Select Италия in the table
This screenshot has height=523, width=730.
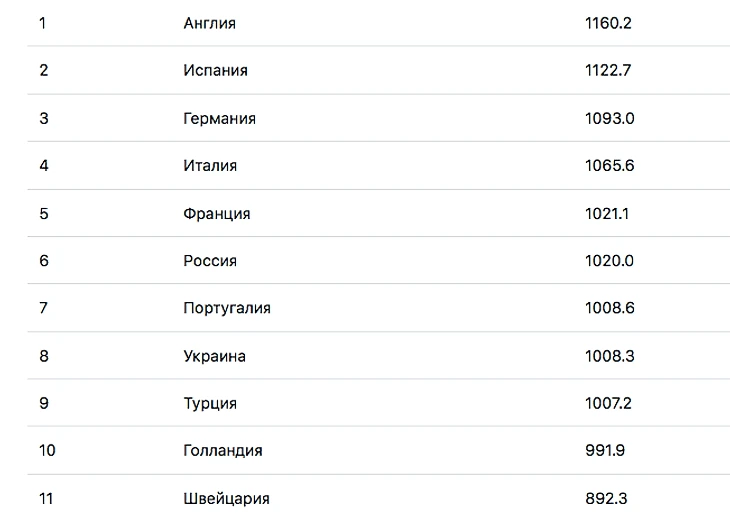(210, 165)
